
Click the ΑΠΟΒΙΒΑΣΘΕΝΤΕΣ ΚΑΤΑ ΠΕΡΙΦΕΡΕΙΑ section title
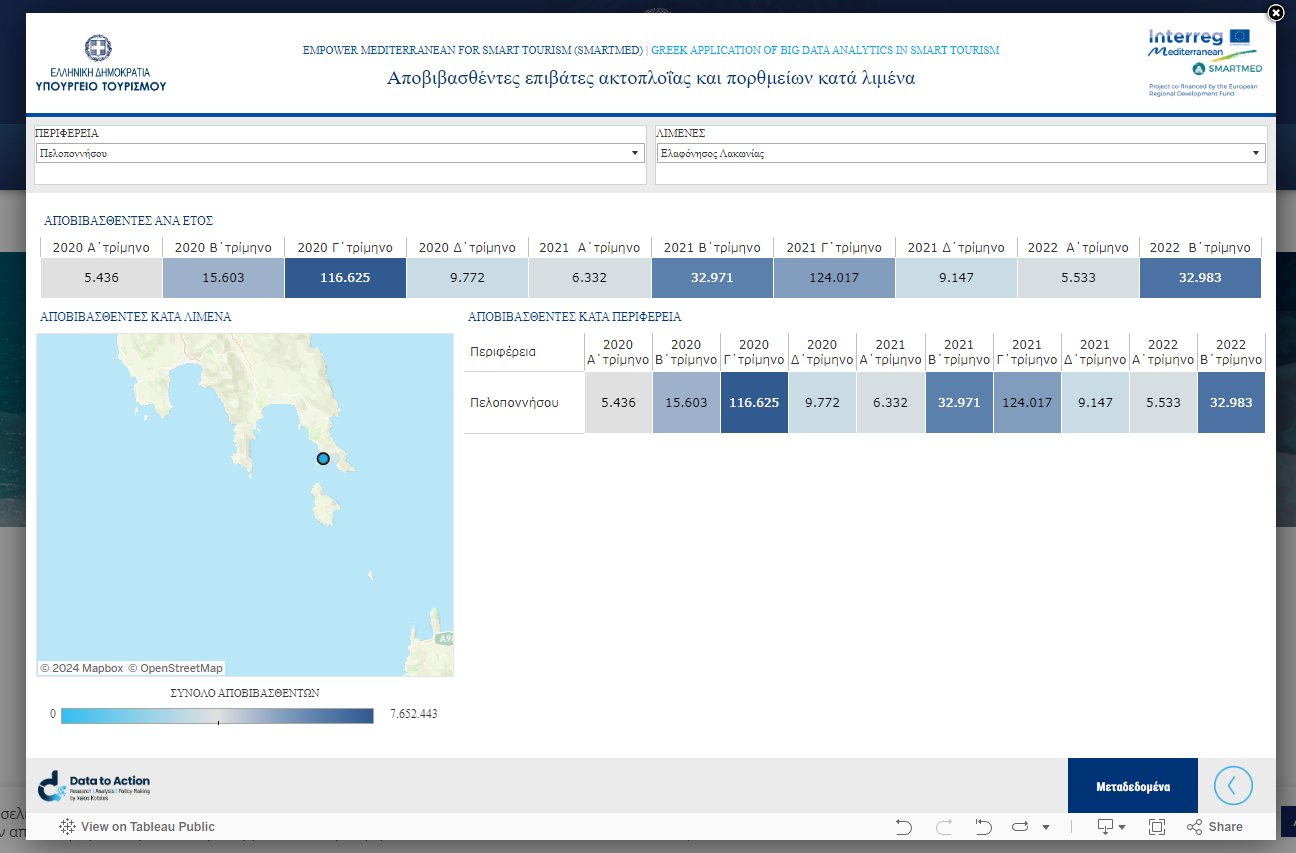tap(575, 317)
